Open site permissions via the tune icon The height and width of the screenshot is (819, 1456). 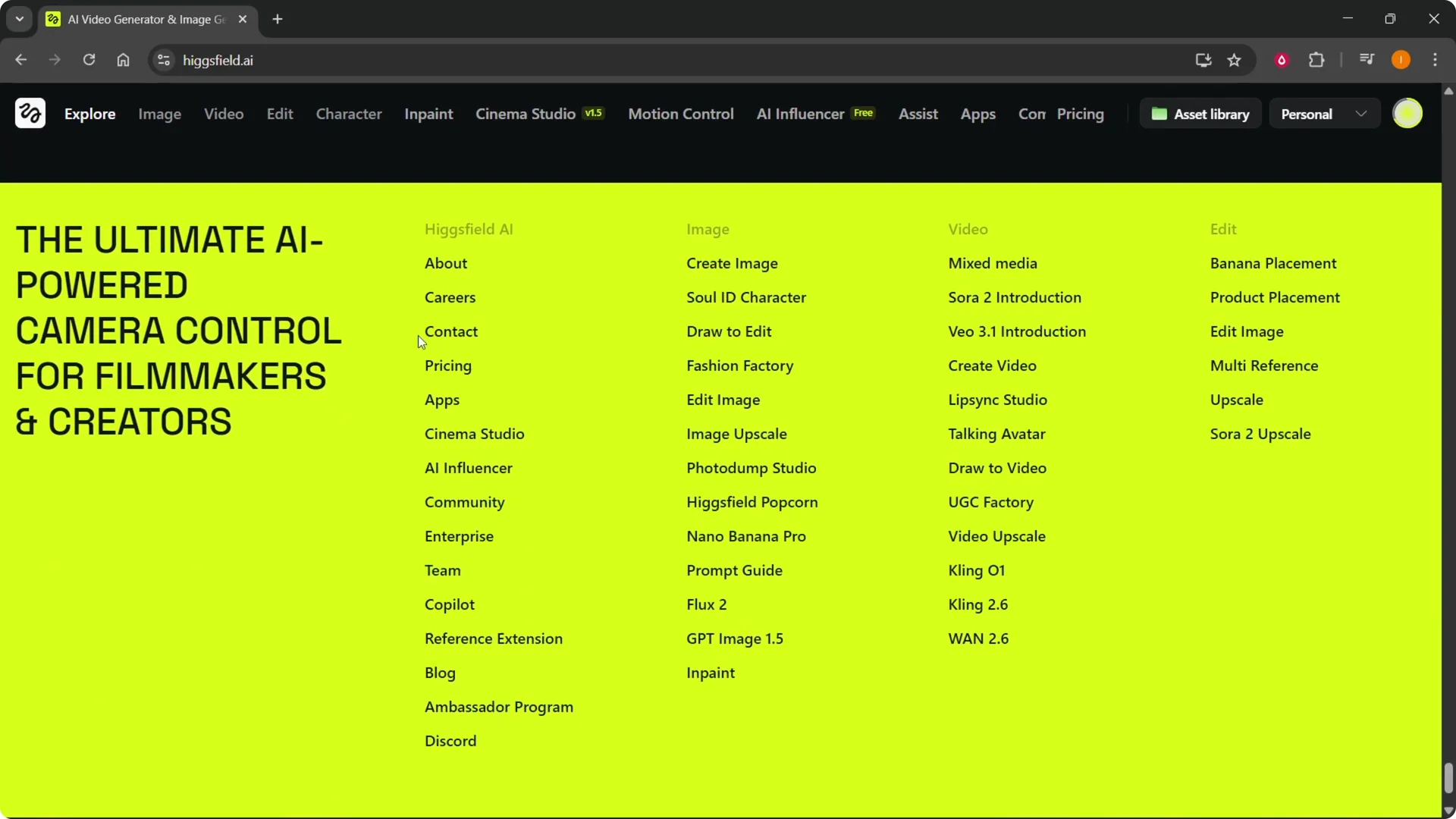tap(163, 60)
